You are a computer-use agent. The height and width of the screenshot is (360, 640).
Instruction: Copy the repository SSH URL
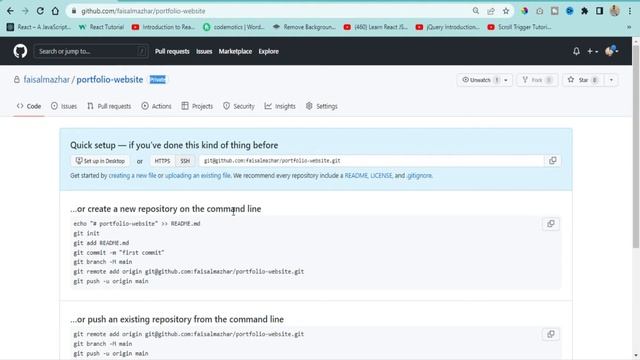click(553, 160)
